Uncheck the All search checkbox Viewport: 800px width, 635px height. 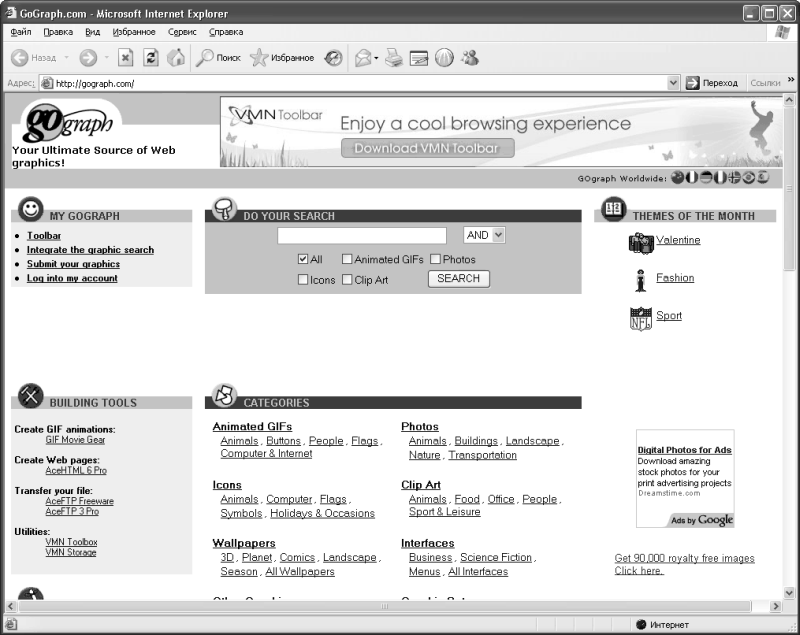(x=303, y=260)
